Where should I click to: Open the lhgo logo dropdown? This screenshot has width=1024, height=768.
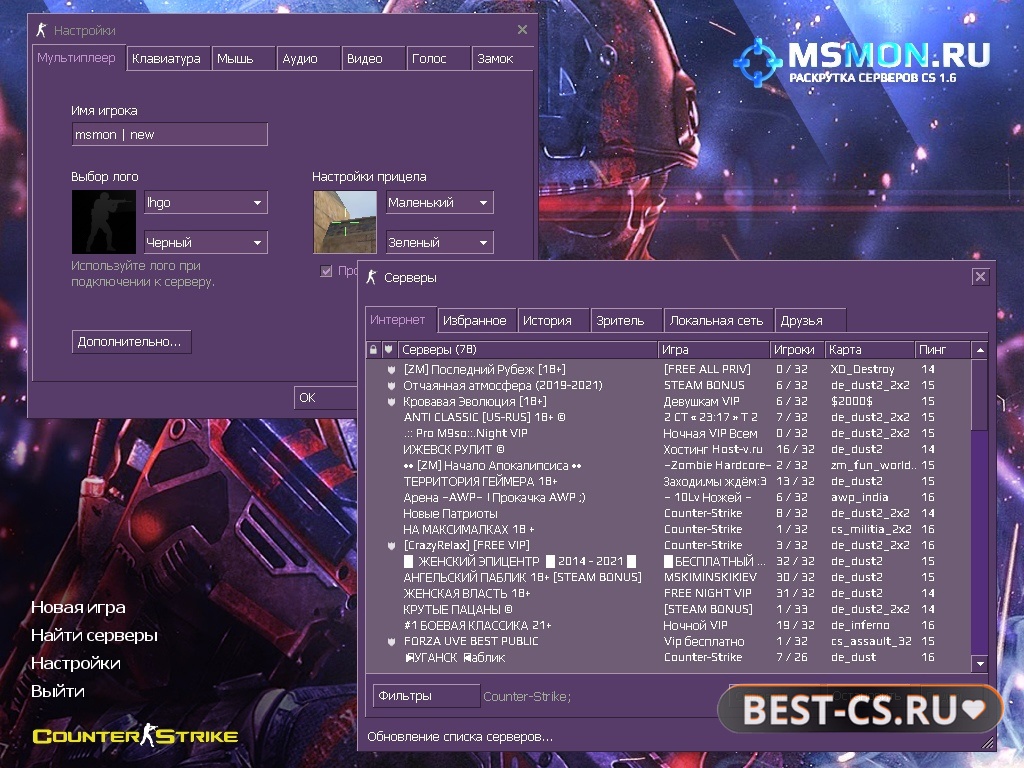206,202
